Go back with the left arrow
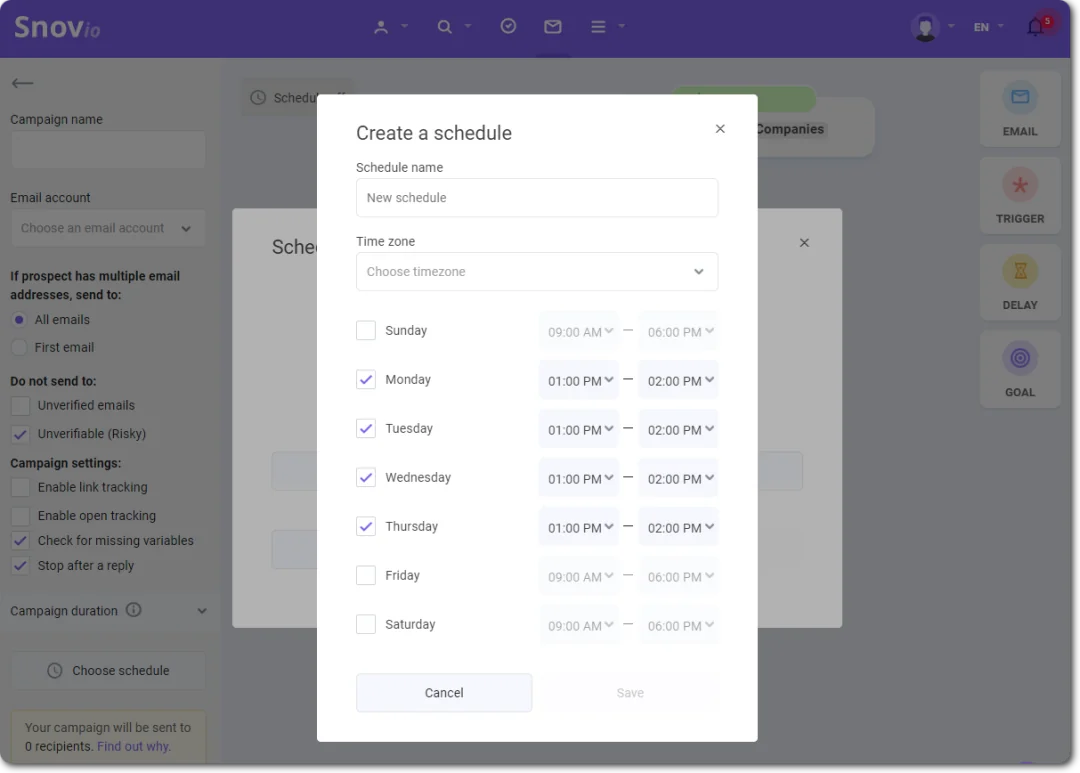 [22, 83]
